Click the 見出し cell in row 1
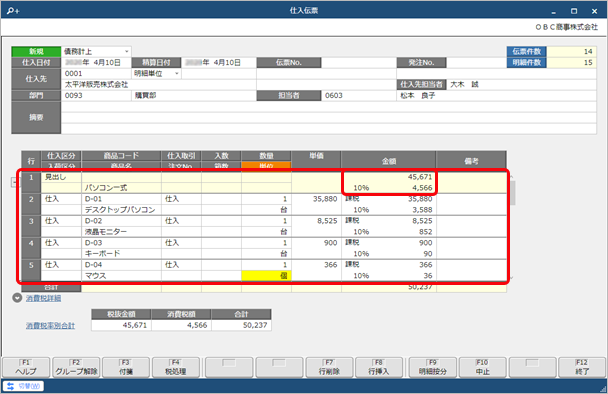The image size is (608, 394). (x=61, y=177)
